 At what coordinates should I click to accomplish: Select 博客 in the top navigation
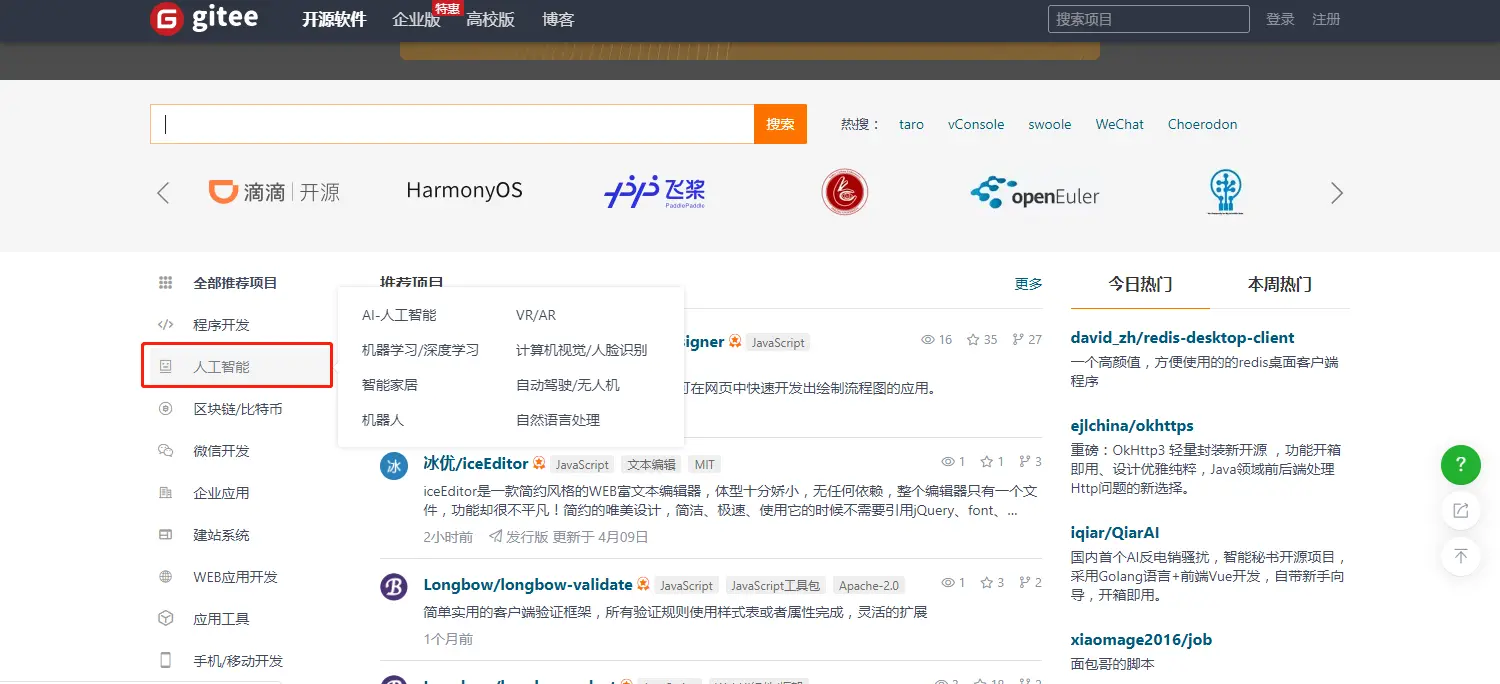(558, 20)
